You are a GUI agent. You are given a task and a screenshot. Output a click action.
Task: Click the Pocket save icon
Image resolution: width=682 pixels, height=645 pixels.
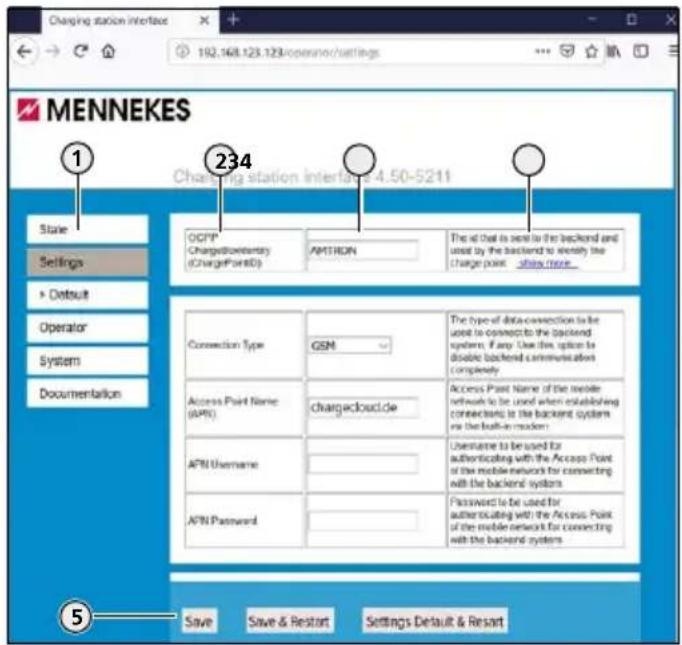[567, 51]
